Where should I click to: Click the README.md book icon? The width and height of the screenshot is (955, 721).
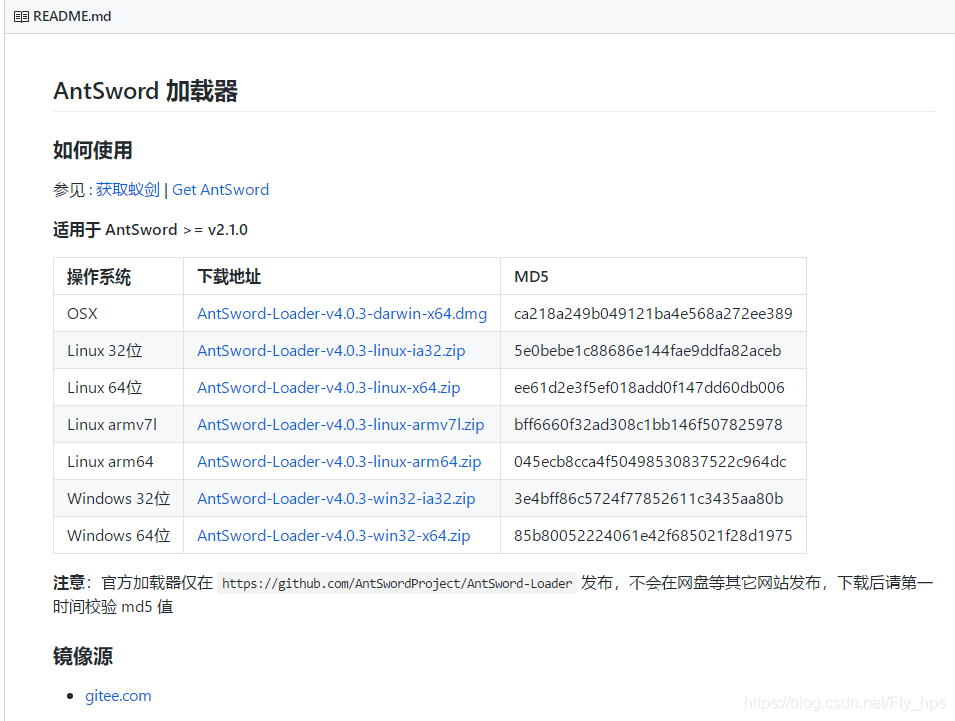coord(21,16)
